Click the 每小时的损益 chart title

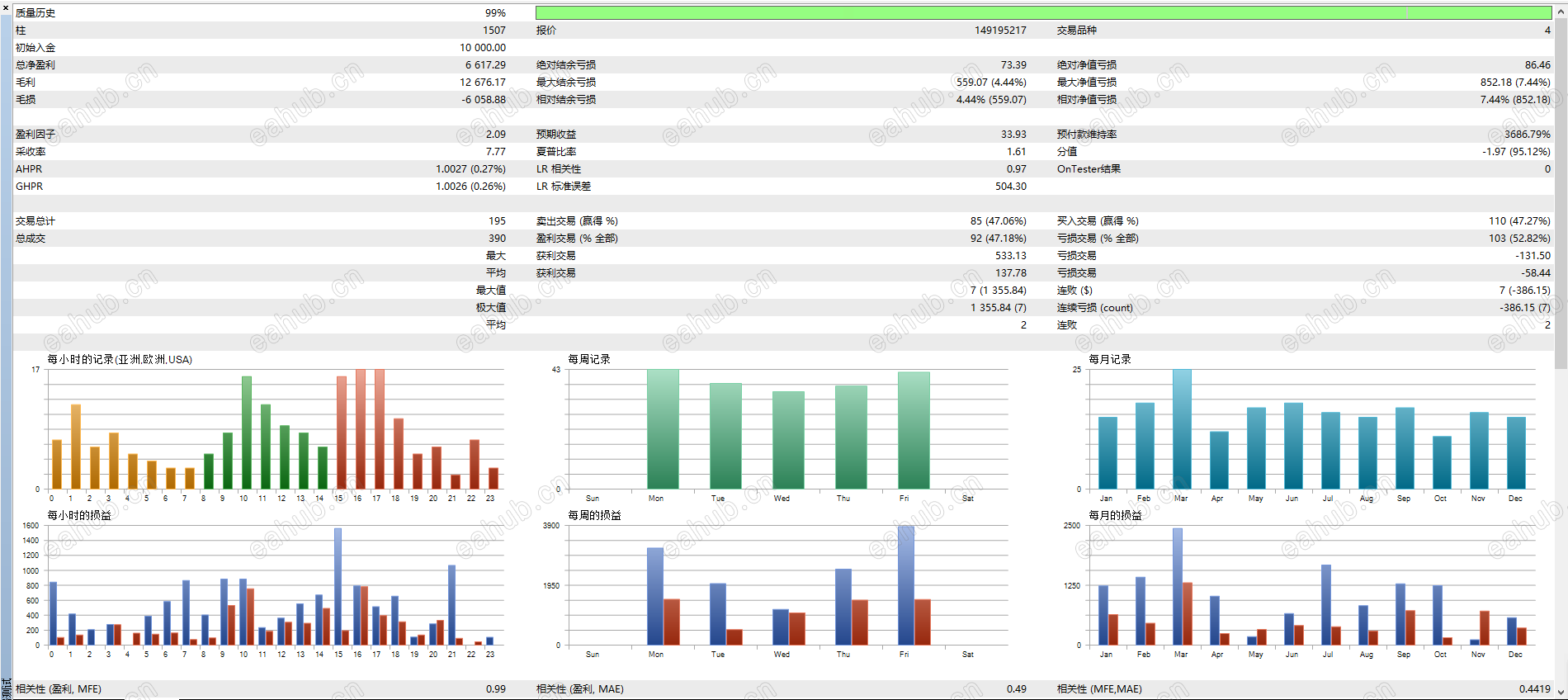point(79,516)
